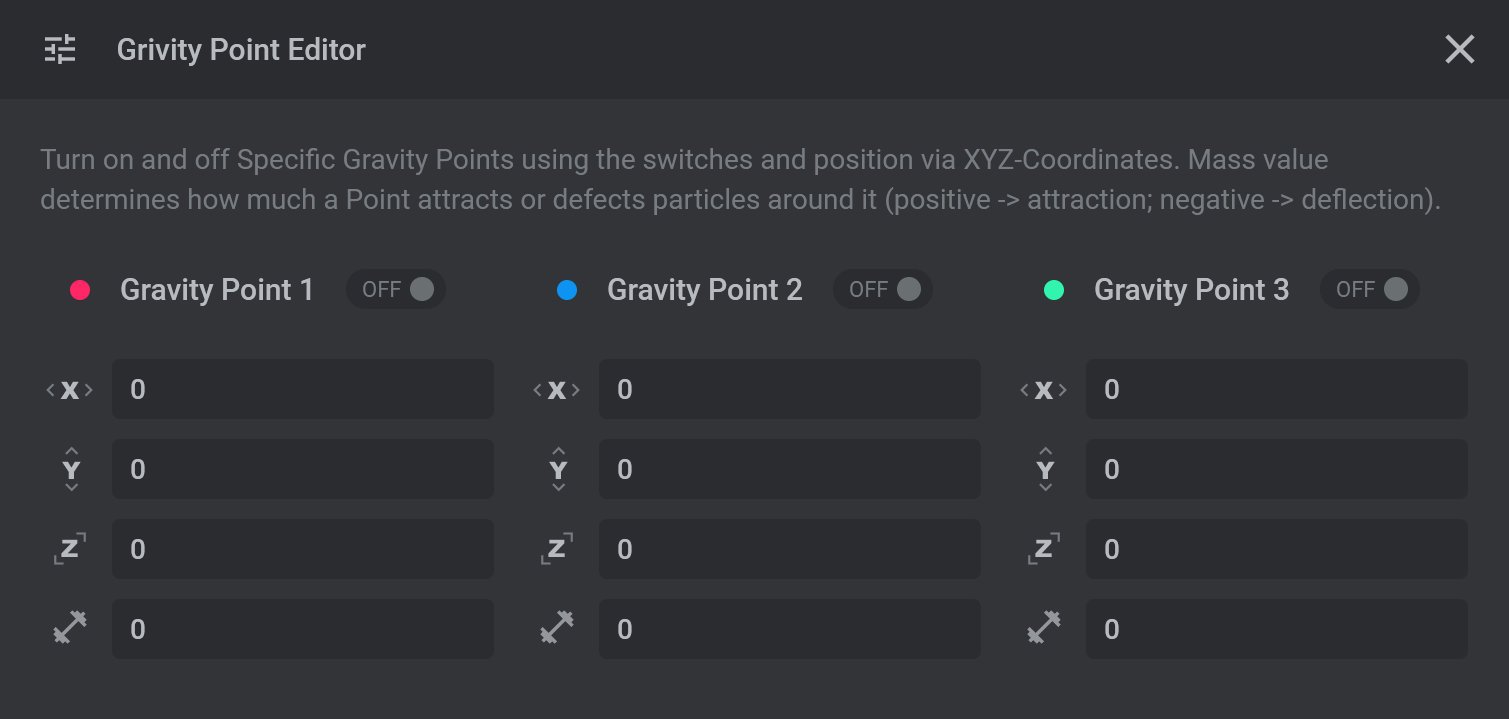This screenshot has width=1509, height=719.
Task: Click the sliders icon beside Grivity Point Editor
Action: point(60,49)
